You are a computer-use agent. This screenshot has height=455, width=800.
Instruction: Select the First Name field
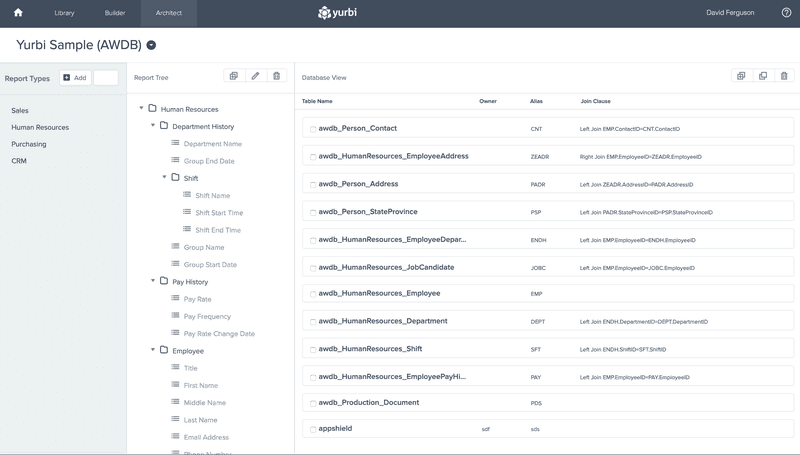[x=201, y=385]
